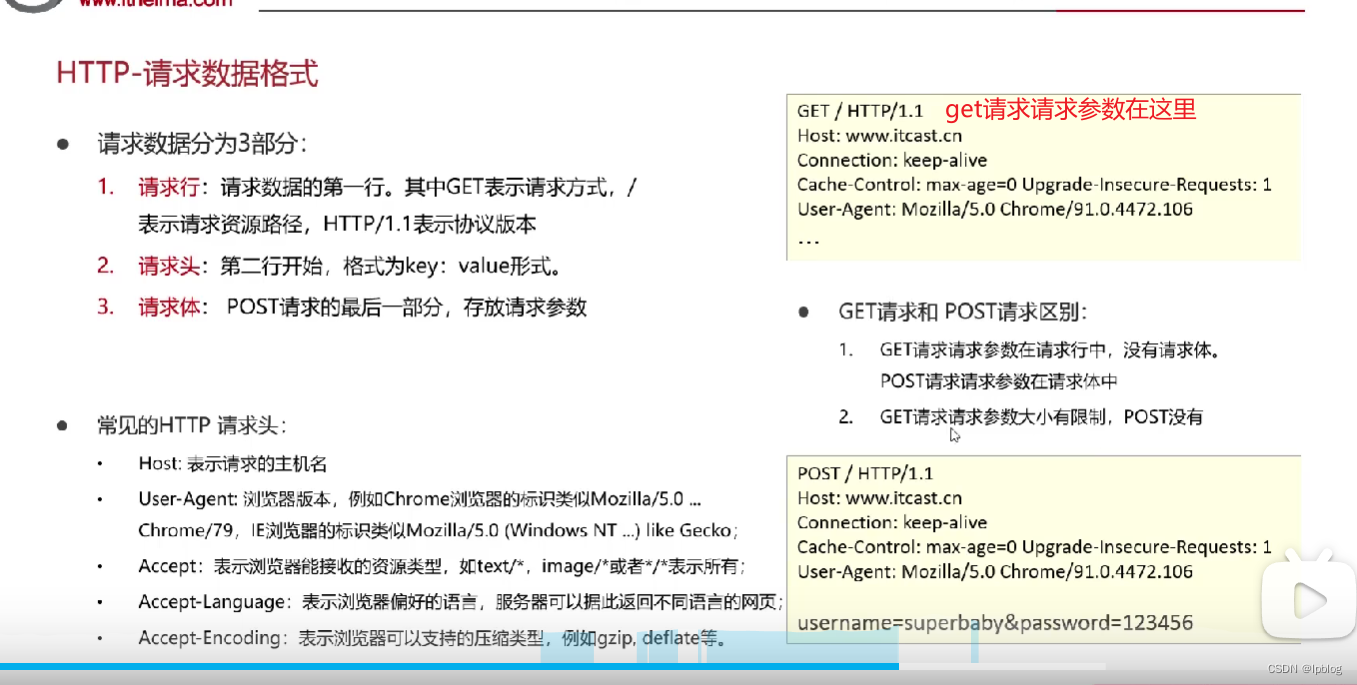
Task: Click the text "常见的HTTP 请求头:"
Action: point(192,426)
